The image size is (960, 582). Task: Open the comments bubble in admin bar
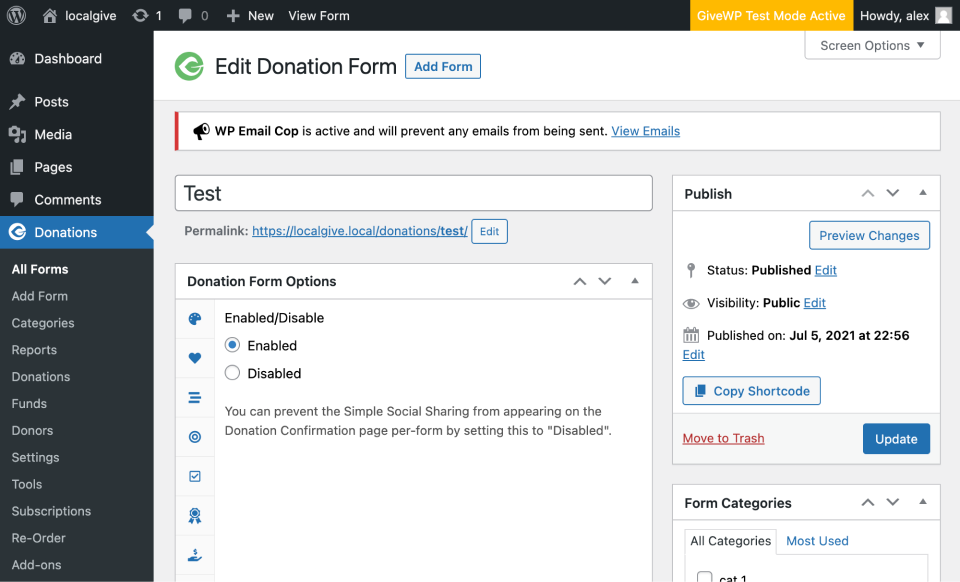185,16
